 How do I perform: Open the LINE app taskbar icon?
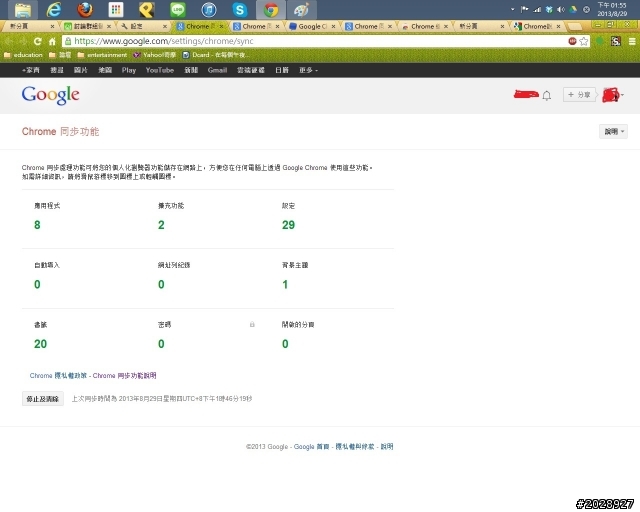tap(178, 10)
